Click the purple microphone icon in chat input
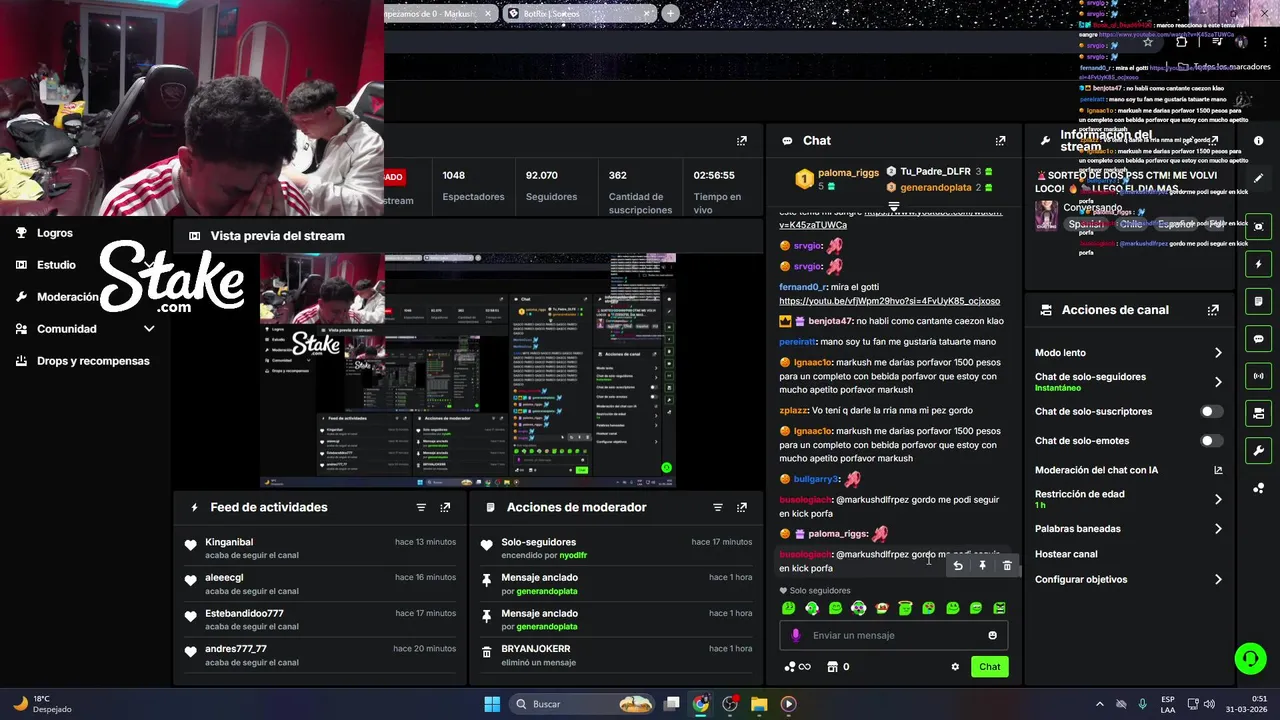The height and width of the screenshot is (720, 1280). [796, 635]
